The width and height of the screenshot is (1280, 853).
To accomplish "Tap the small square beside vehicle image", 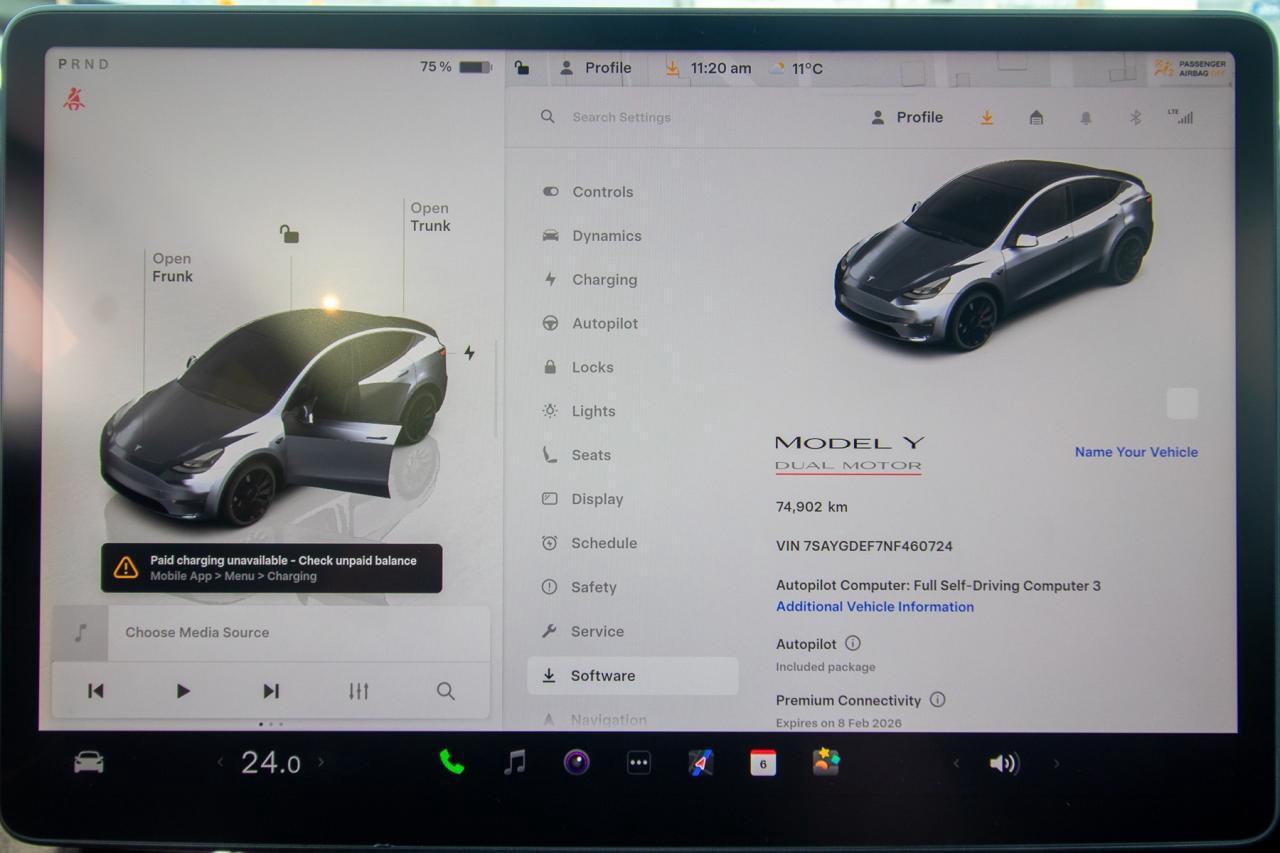I will click(1182, 404).
